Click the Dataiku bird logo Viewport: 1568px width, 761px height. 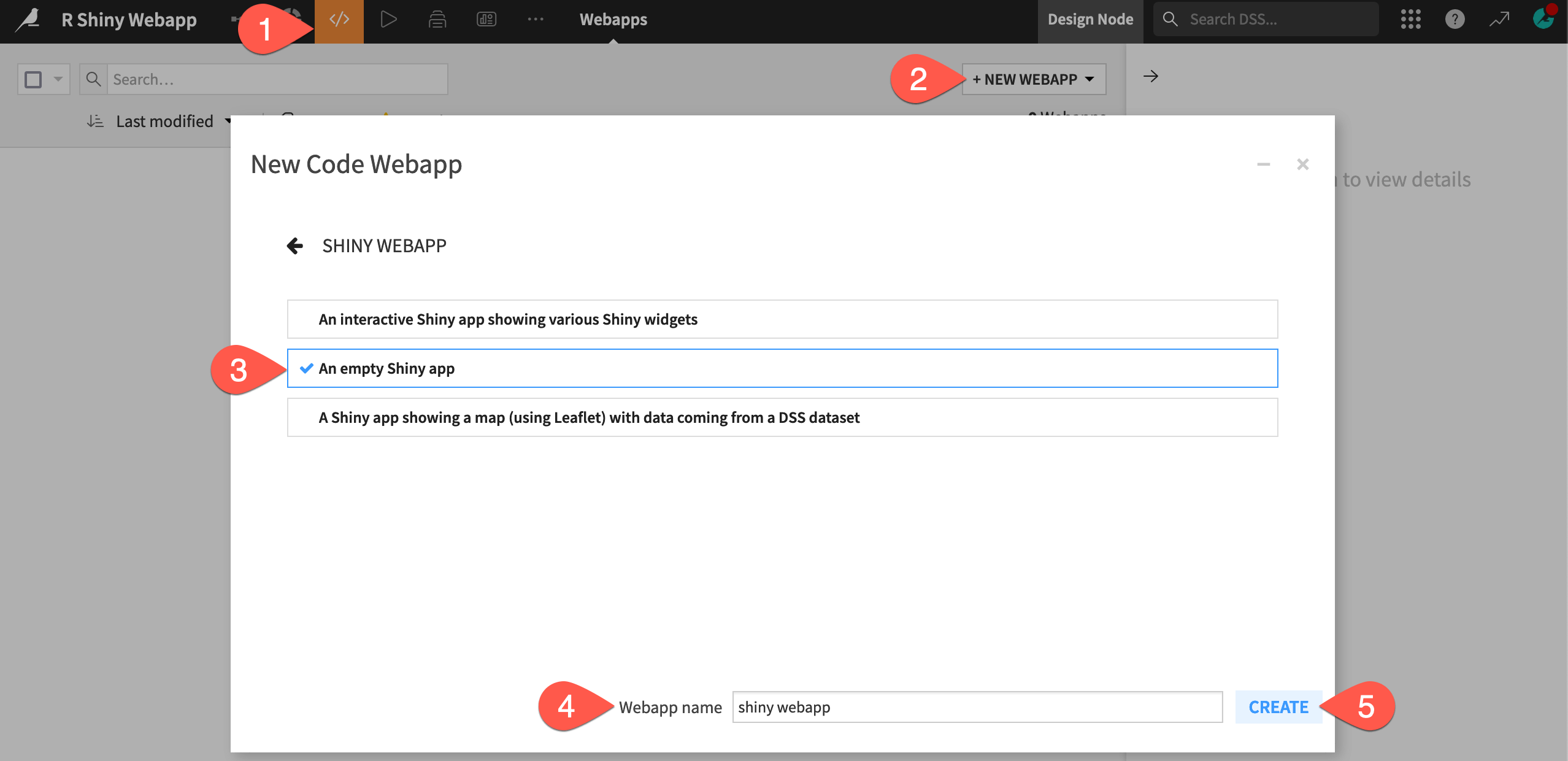click(27, 19)
